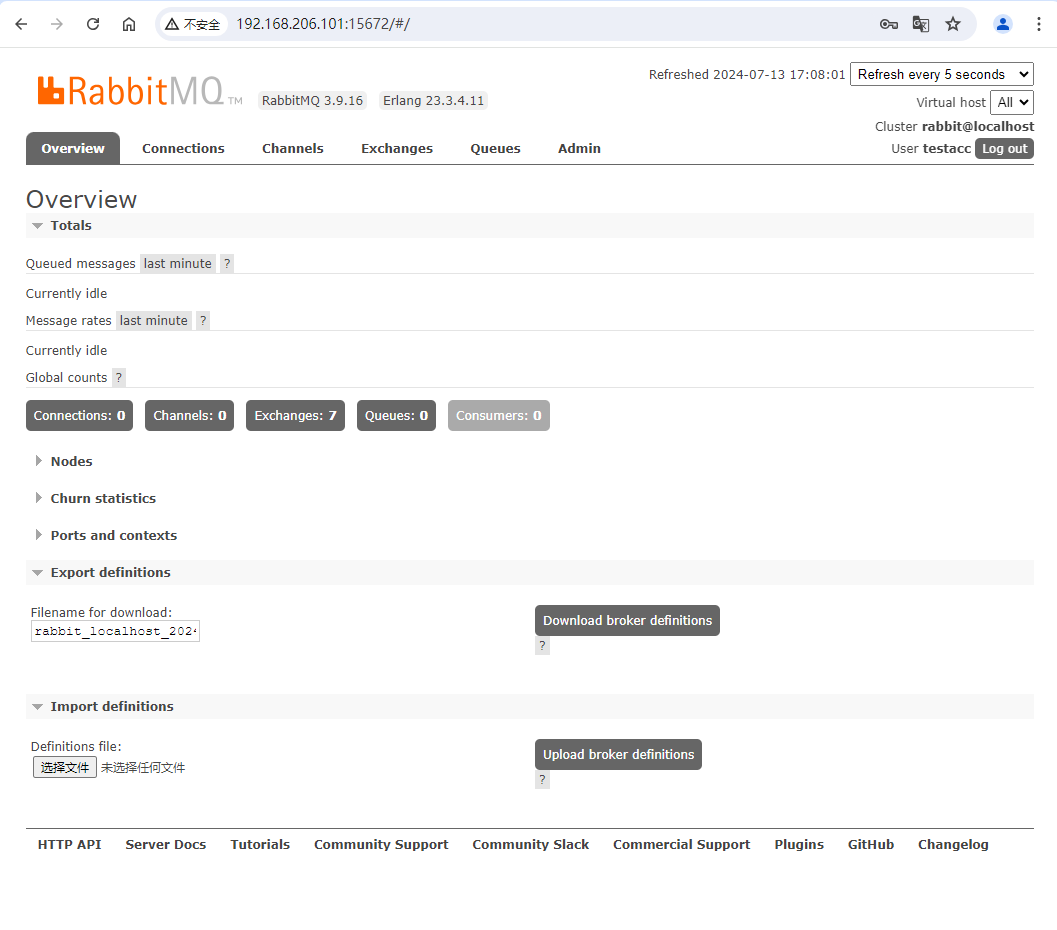The width and height of the screenshot is (1057, 930).
Task: Open the saved passwords key icon
Action: pos(888,24)
